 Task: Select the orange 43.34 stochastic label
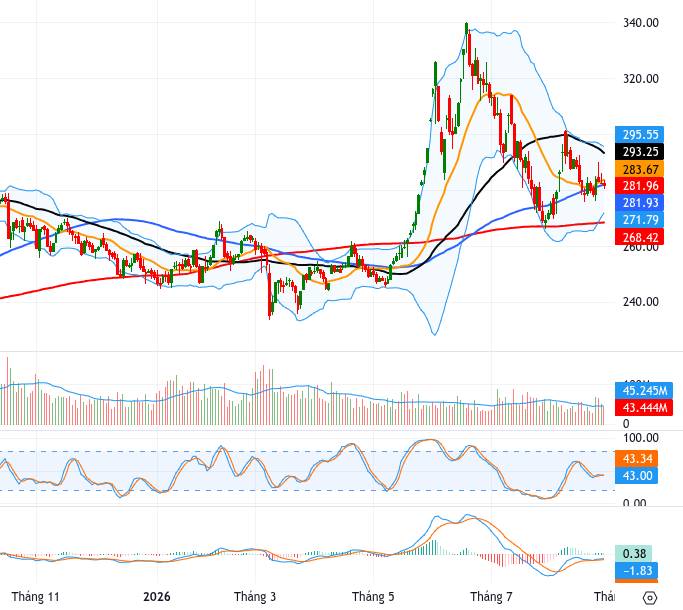pyautogui.click(x=636, y=458)
